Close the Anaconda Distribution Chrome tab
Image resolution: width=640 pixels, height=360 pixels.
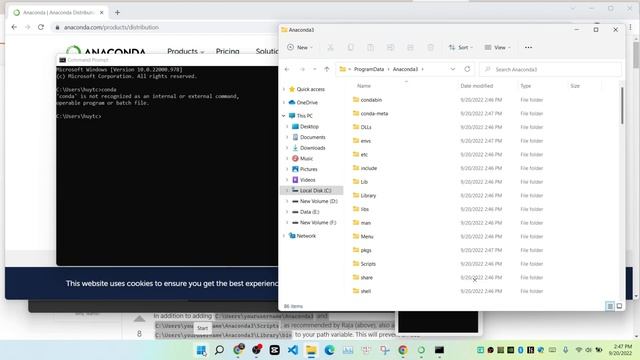(x=102, y=13)
